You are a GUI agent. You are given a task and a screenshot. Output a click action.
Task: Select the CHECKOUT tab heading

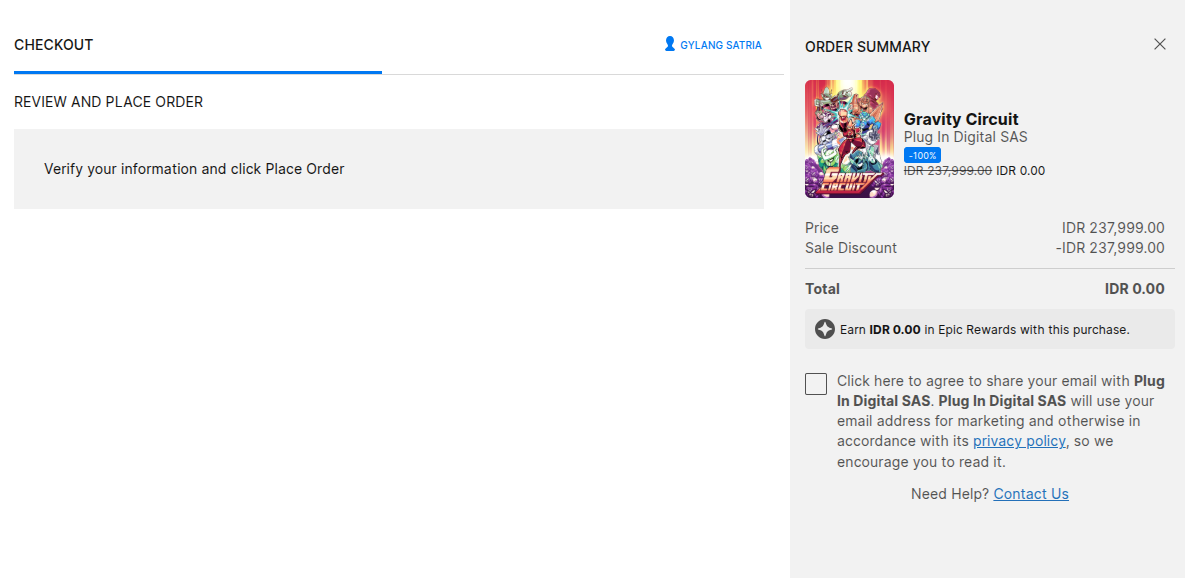pyautogui.click(x=54, y=45)
